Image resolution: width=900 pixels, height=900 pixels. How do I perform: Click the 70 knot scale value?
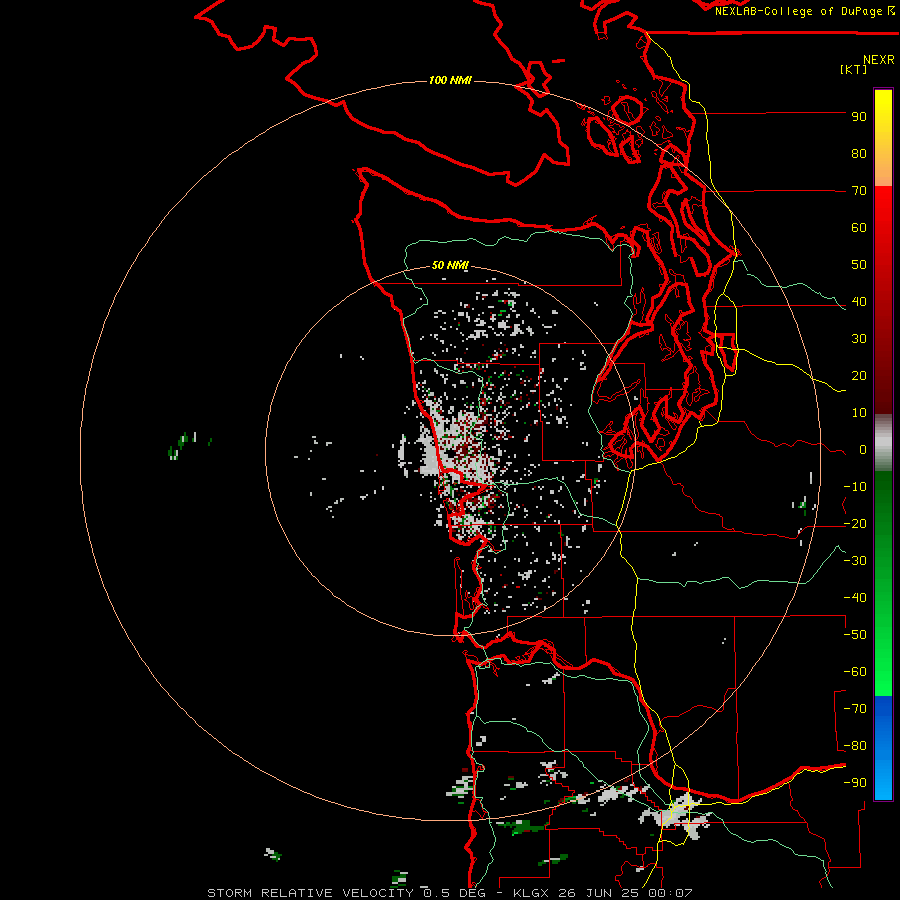coord(859,191)
